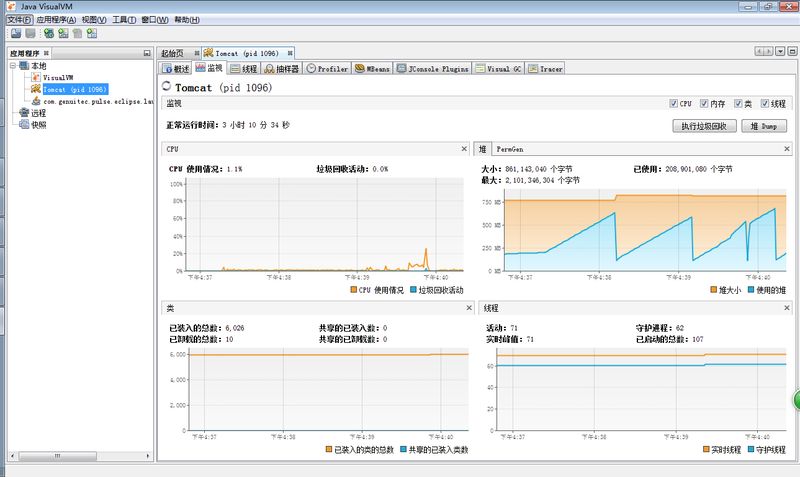
Task: Click the Add remote host toolbar icon
Action: coord(63,33)
